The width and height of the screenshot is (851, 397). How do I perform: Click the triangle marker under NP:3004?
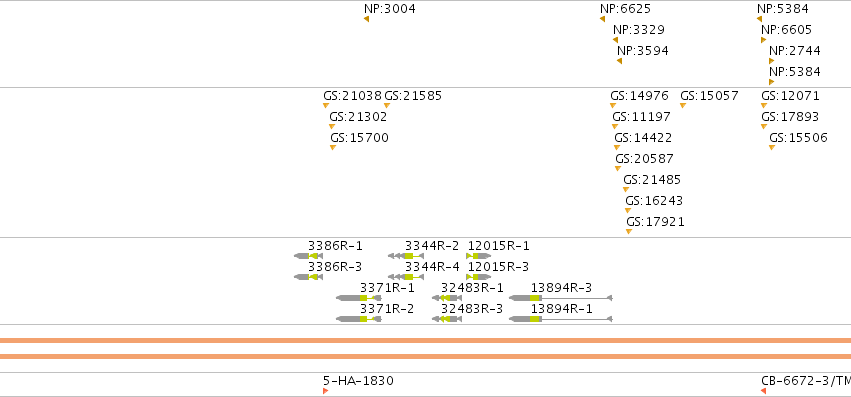[366, 19]
